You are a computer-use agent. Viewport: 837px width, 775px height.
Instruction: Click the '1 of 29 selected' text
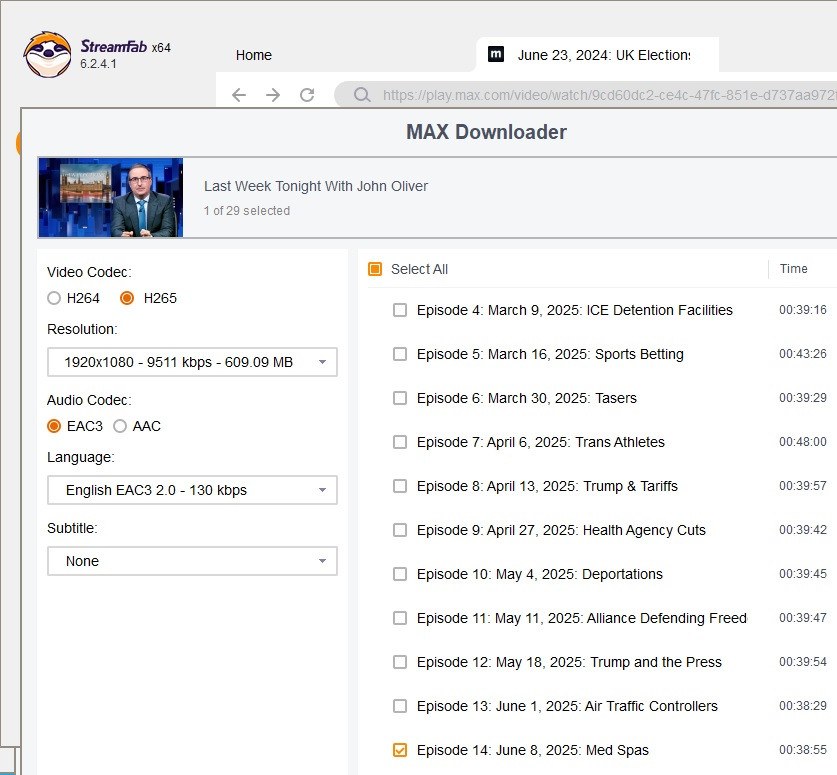(247, 211)
